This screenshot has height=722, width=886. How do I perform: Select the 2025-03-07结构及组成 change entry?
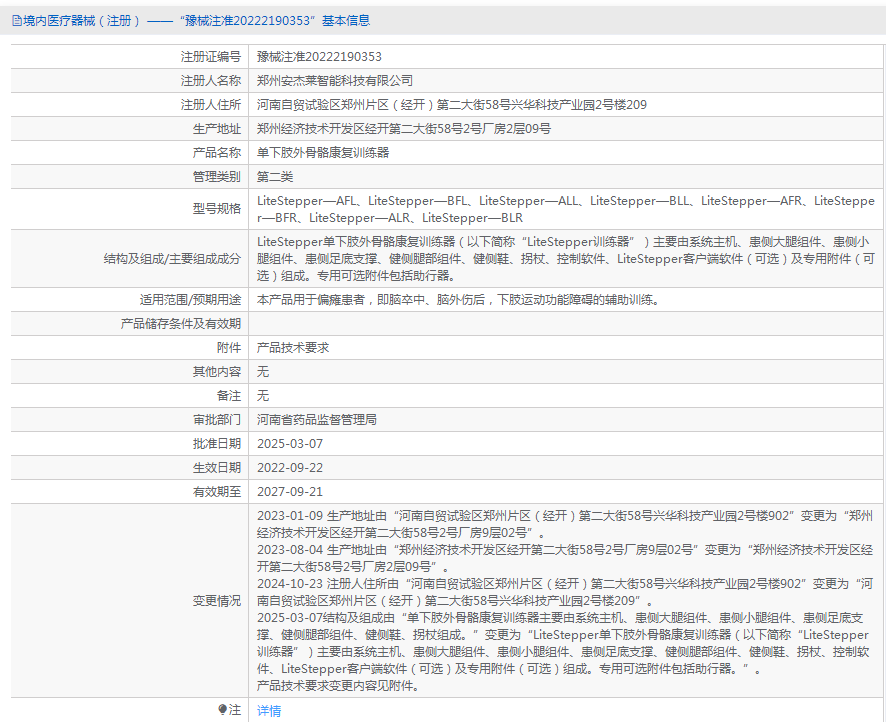tap(565, 643)
